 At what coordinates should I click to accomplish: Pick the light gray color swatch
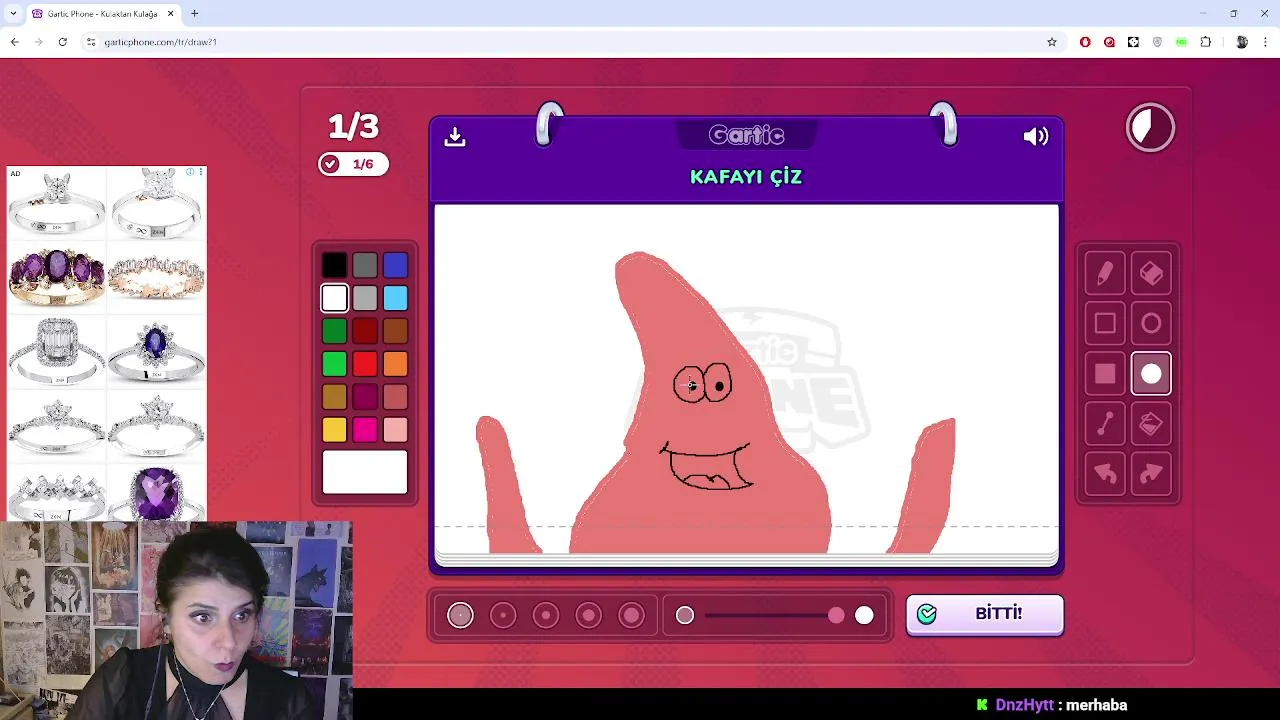click(x=365, y=298)
